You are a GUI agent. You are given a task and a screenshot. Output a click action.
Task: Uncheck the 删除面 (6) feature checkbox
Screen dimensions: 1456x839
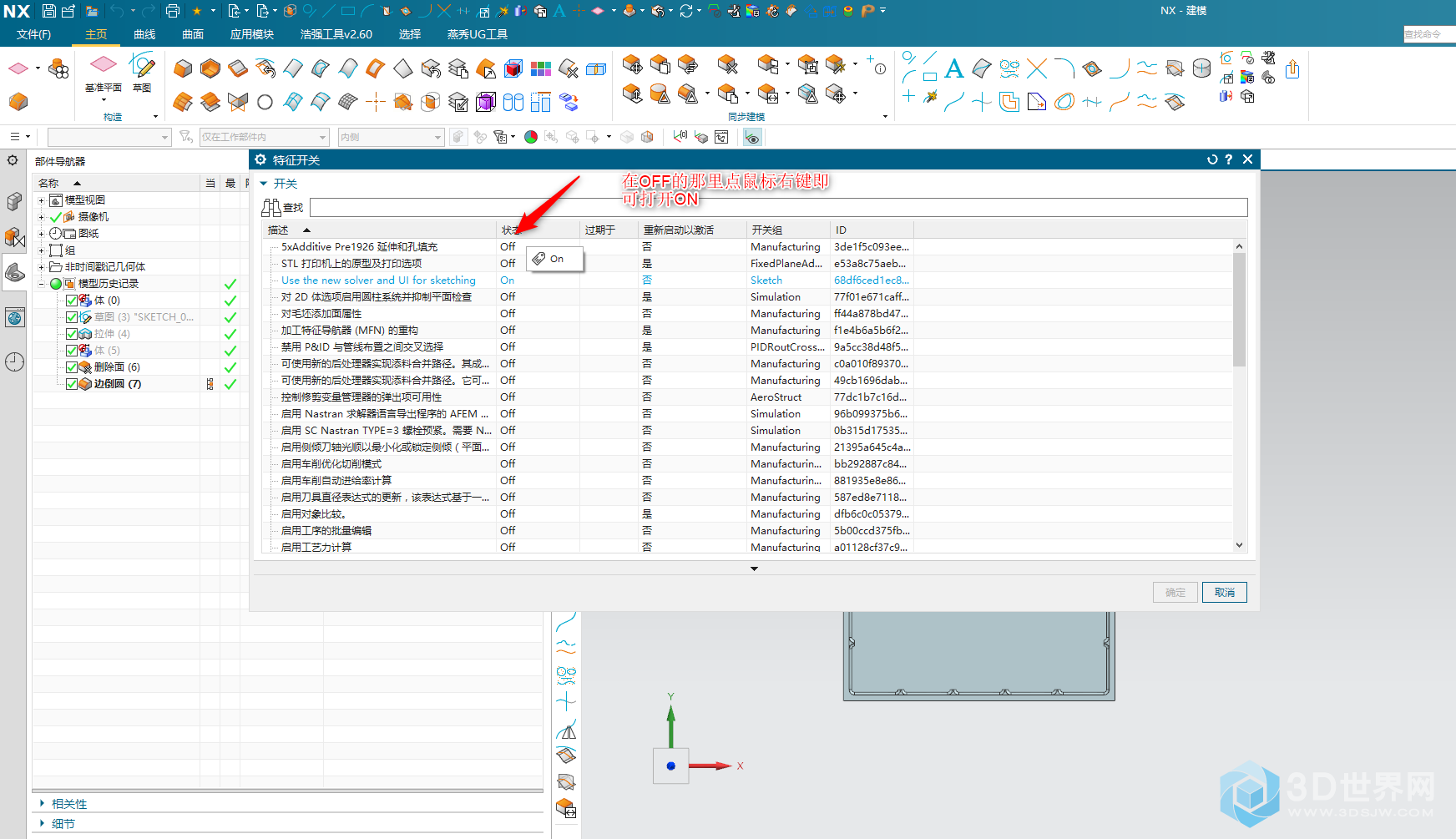(x=72, y=367)
